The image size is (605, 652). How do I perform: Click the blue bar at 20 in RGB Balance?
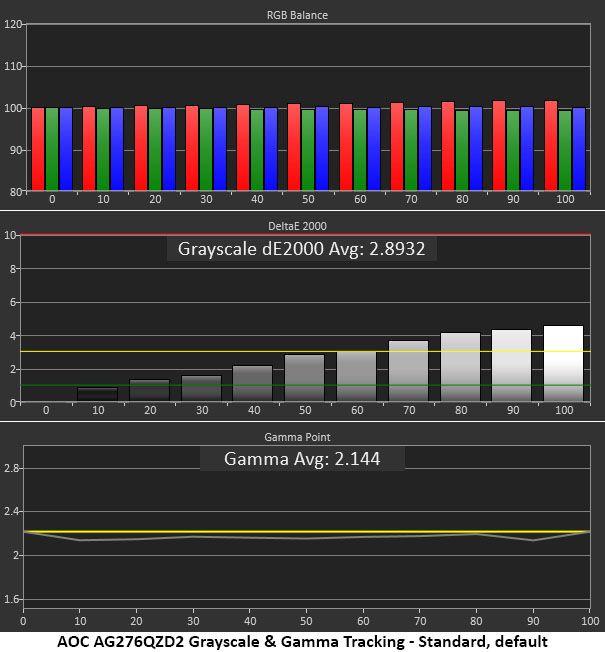pyautogui.click(x=169, y=149)
